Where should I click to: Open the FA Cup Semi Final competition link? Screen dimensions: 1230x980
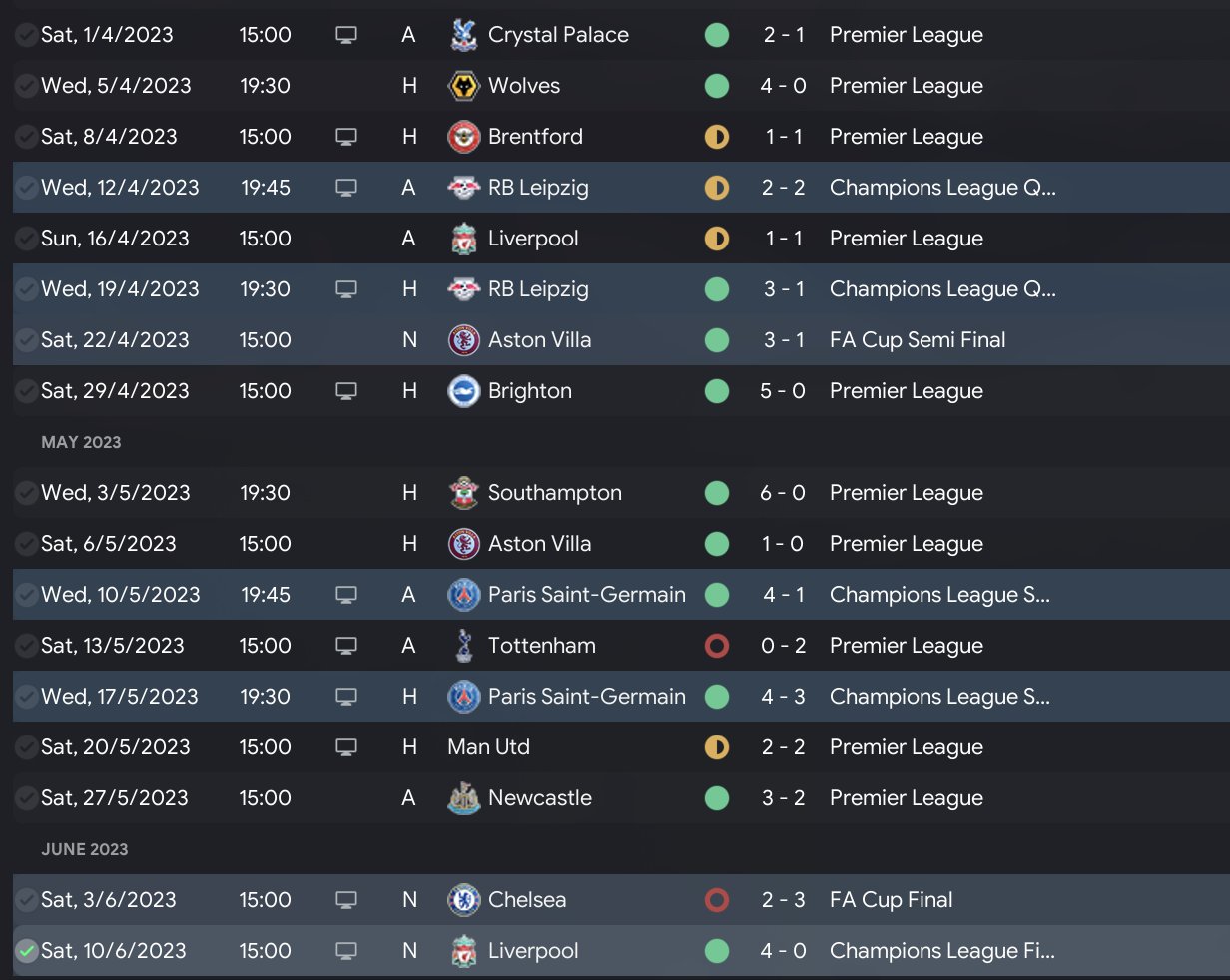pyautogui.click(x=918, y=340)
